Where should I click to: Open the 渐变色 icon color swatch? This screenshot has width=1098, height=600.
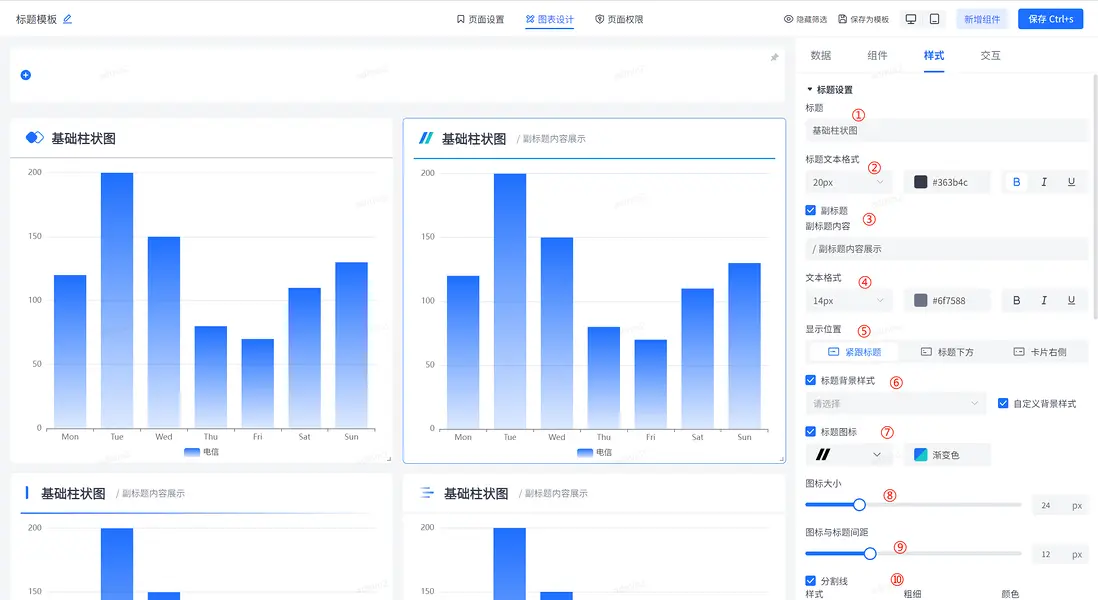coord(920,455)
